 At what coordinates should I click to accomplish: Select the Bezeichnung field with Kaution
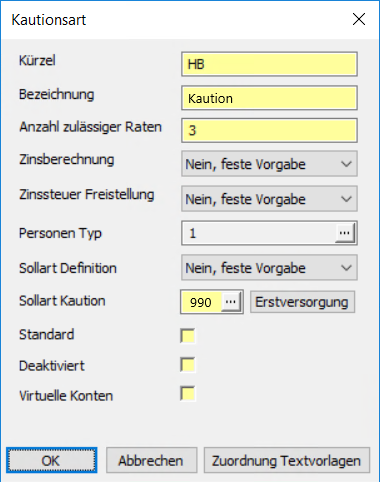pyautogui.click(x=269, y=98)
